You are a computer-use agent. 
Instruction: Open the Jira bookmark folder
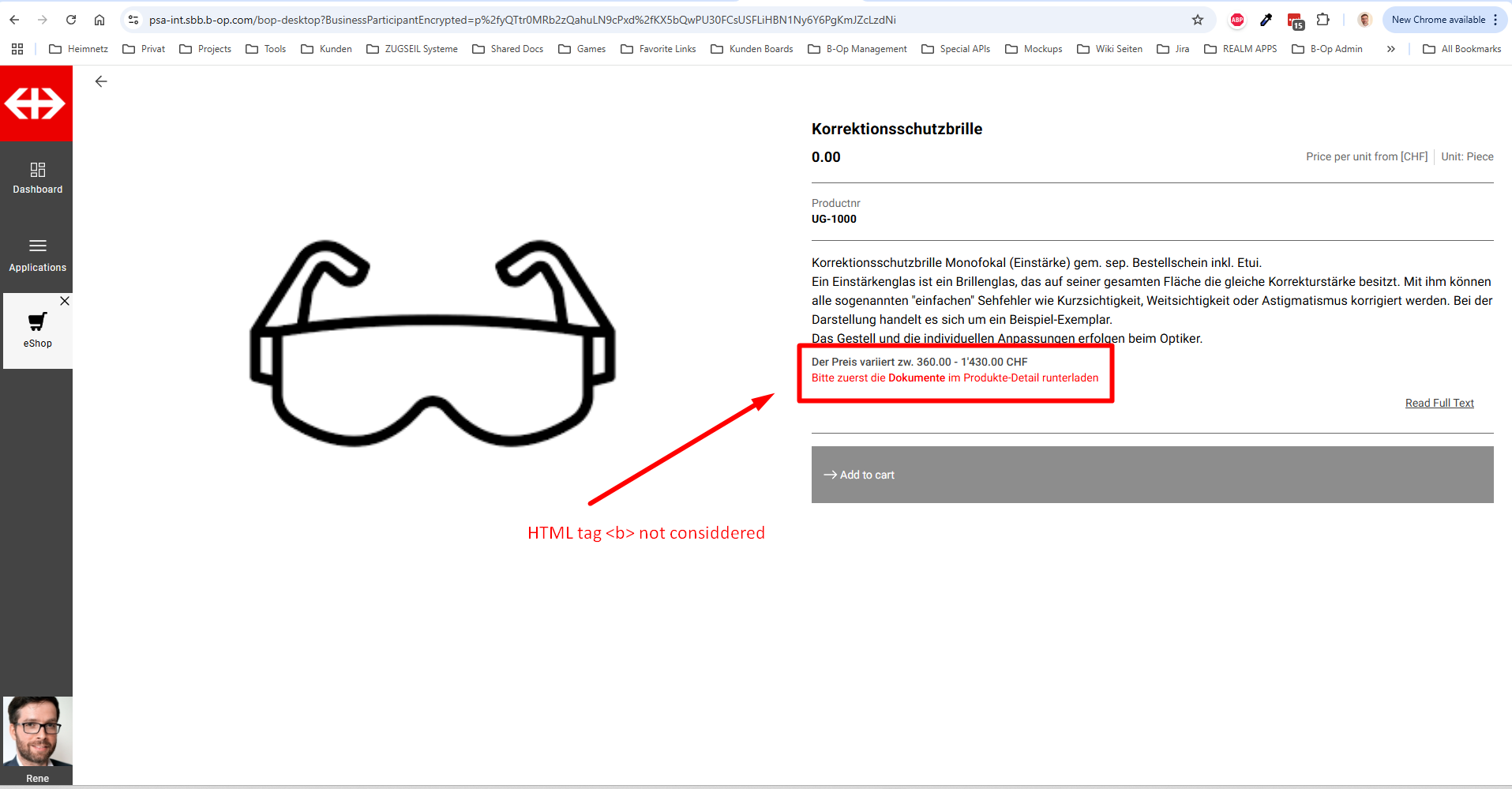[1173, 49]
